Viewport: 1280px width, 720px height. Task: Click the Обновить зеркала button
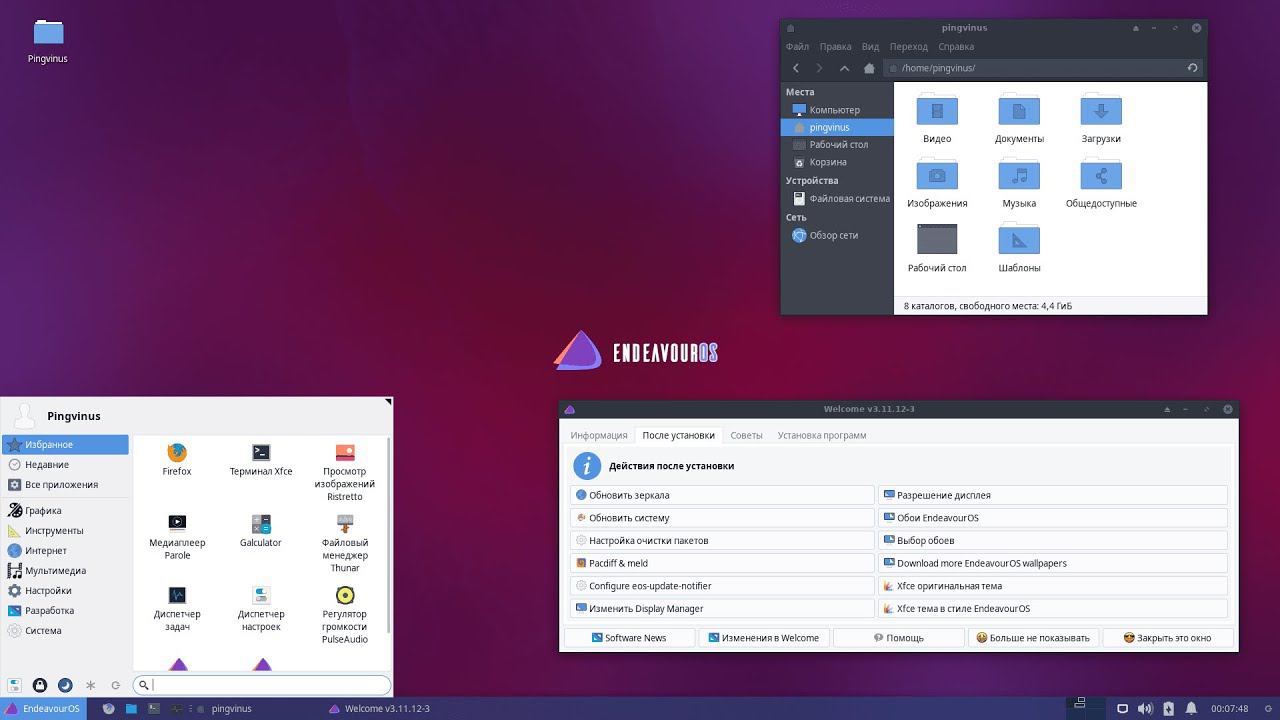tap(722, 495)
